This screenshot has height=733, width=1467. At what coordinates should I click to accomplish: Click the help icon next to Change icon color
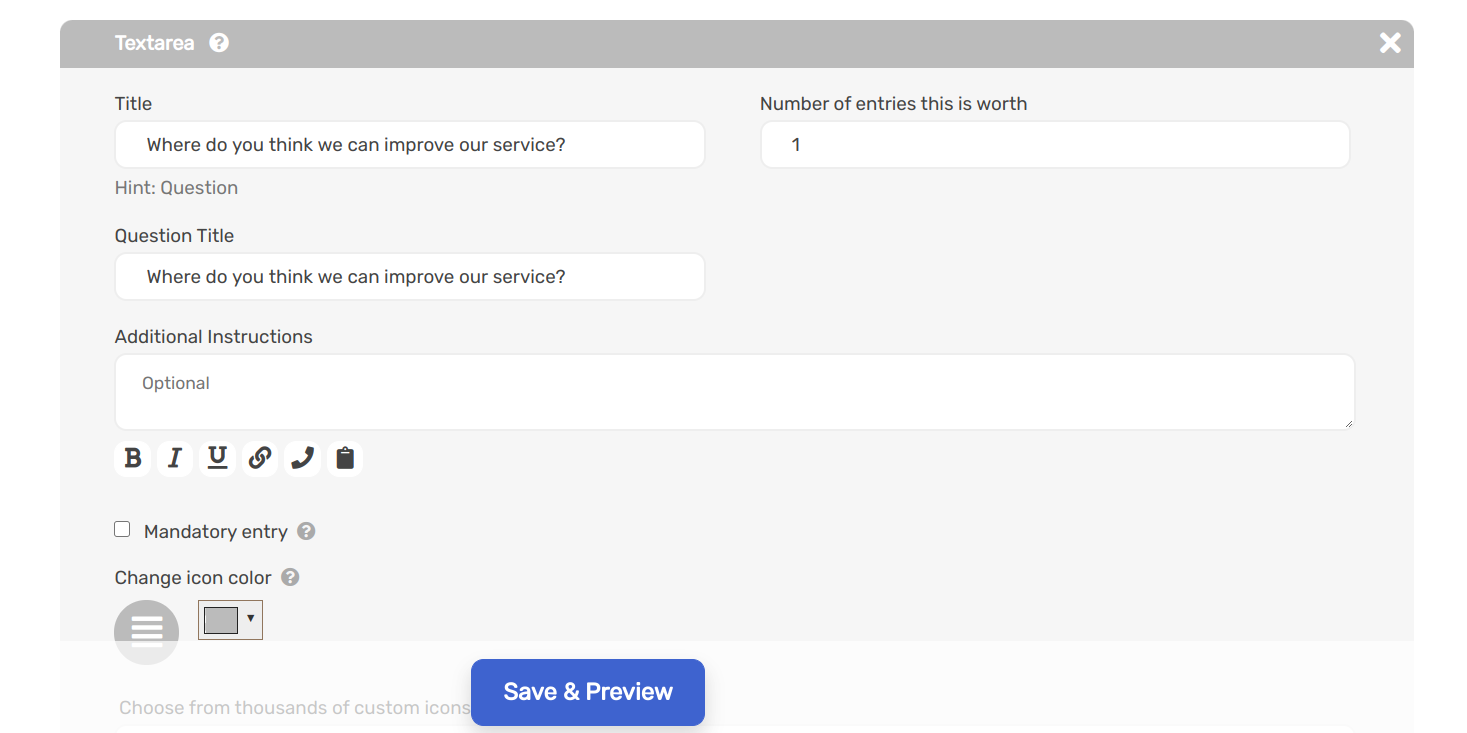(x=290, y=577)
